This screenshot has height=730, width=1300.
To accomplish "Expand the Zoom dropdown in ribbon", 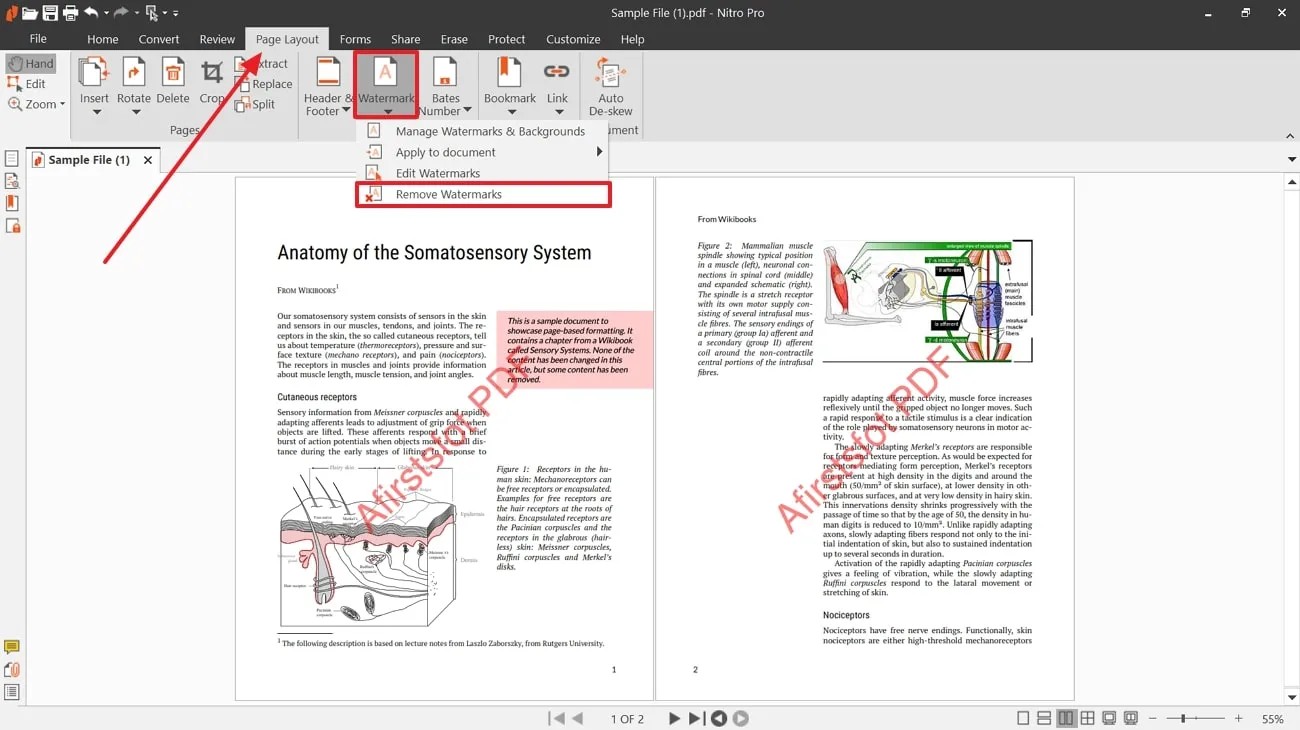I will [x=37, y=104].
